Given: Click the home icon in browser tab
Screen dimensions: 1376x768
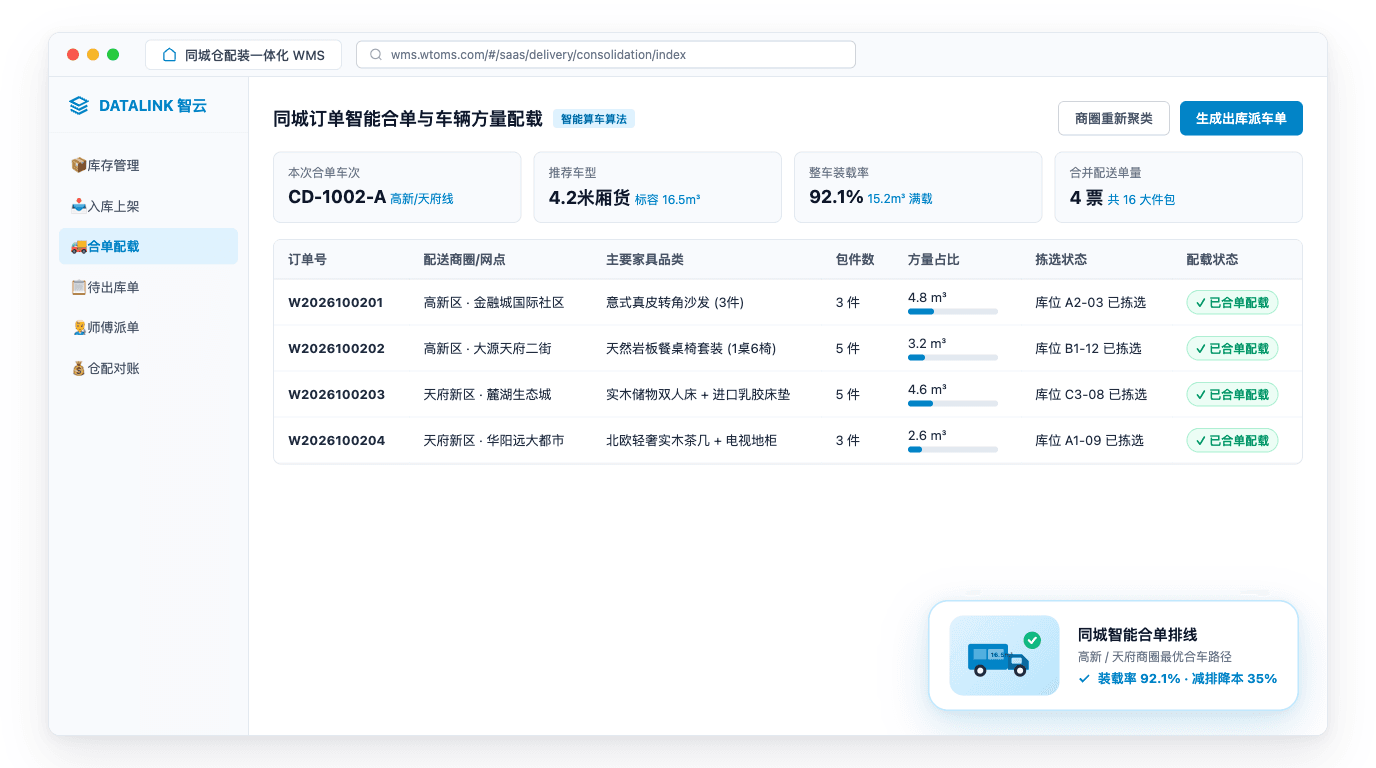Looking at the screenshot, I should pyautogui.click(x=169, y=55).
